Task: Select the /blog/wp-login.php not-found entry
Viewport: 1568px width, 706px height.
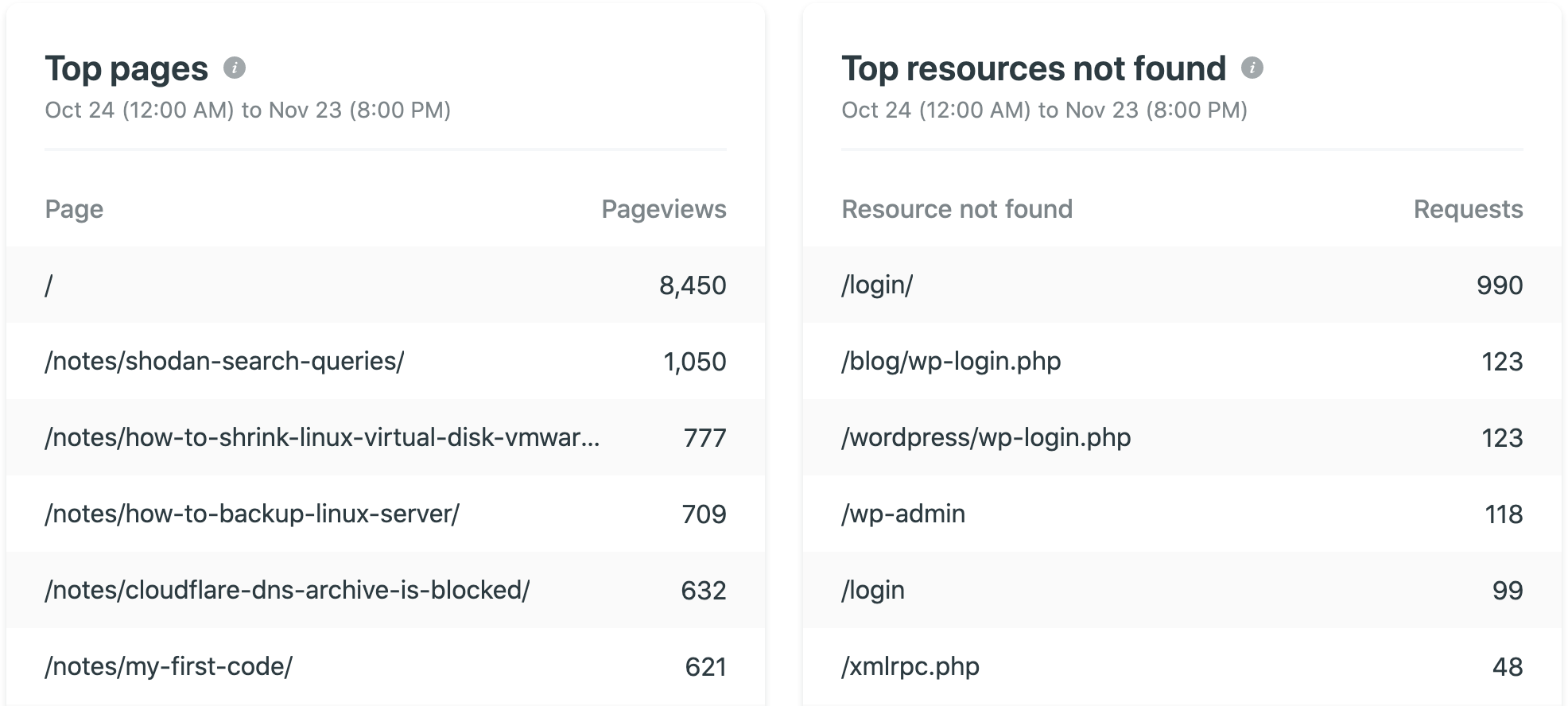Action: (x=951, y=361)
